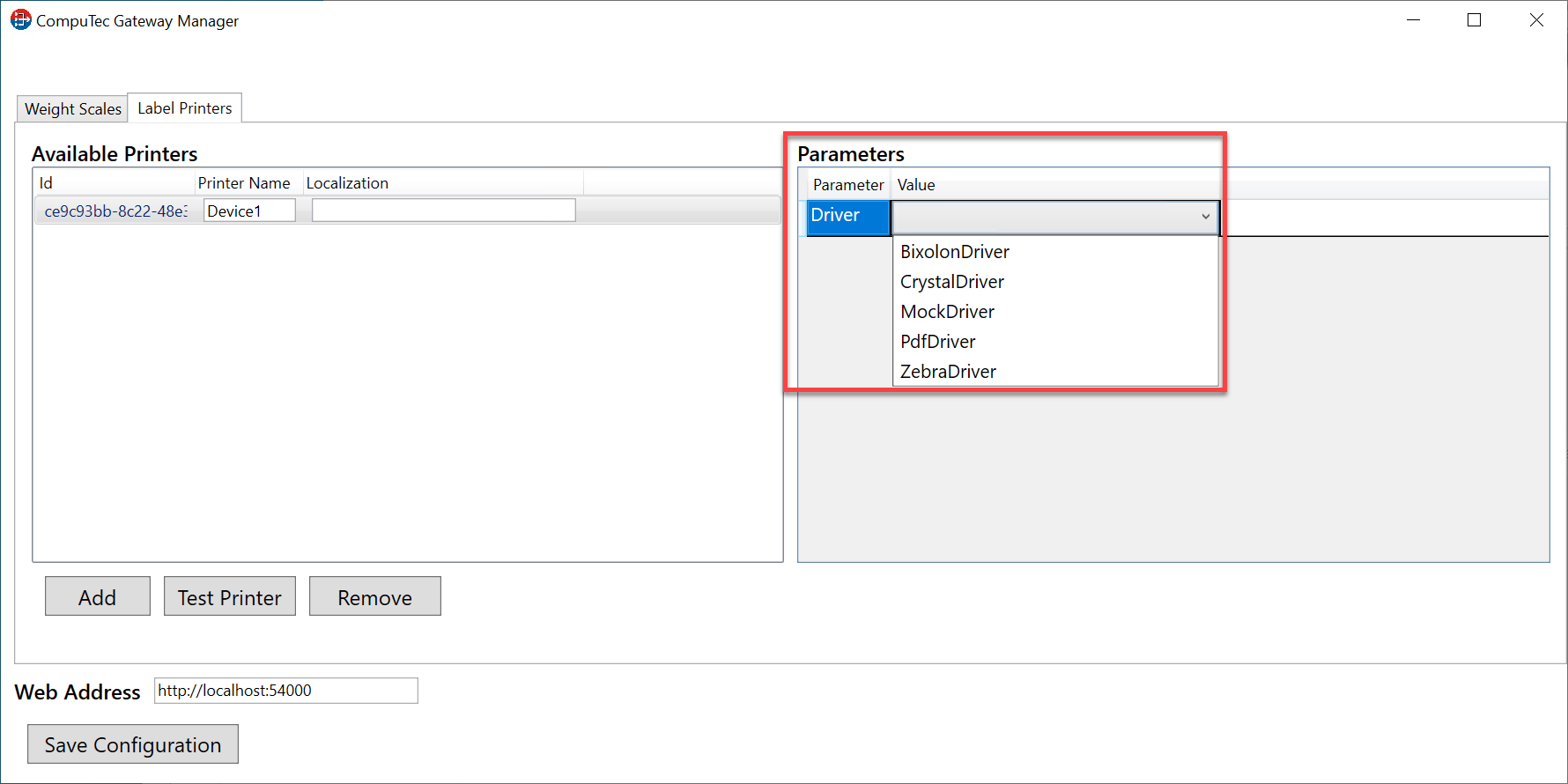Viewport: 1568px width, 784px height.
Task: Select MockDriver from the driver options
Action: 947,312
